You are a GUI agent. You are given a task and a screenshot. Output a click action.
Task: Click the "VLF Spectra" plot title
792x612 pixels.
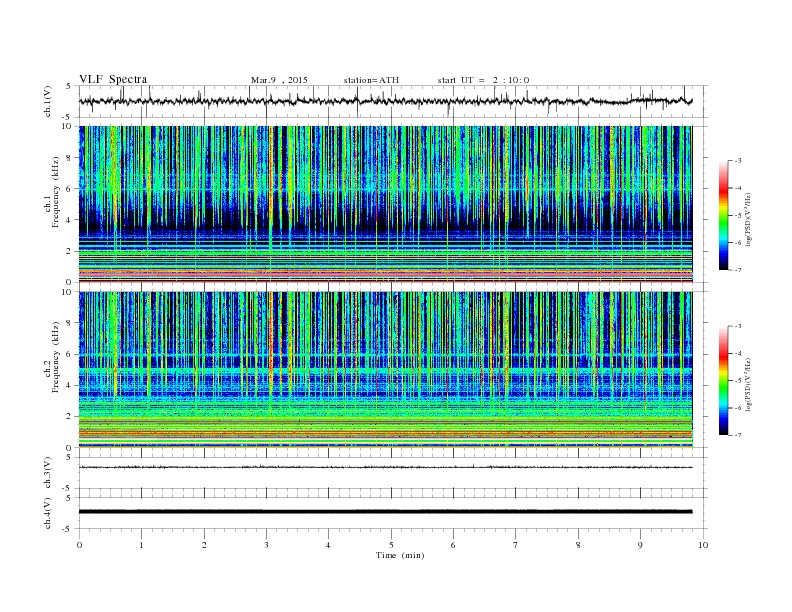[113, 79]
